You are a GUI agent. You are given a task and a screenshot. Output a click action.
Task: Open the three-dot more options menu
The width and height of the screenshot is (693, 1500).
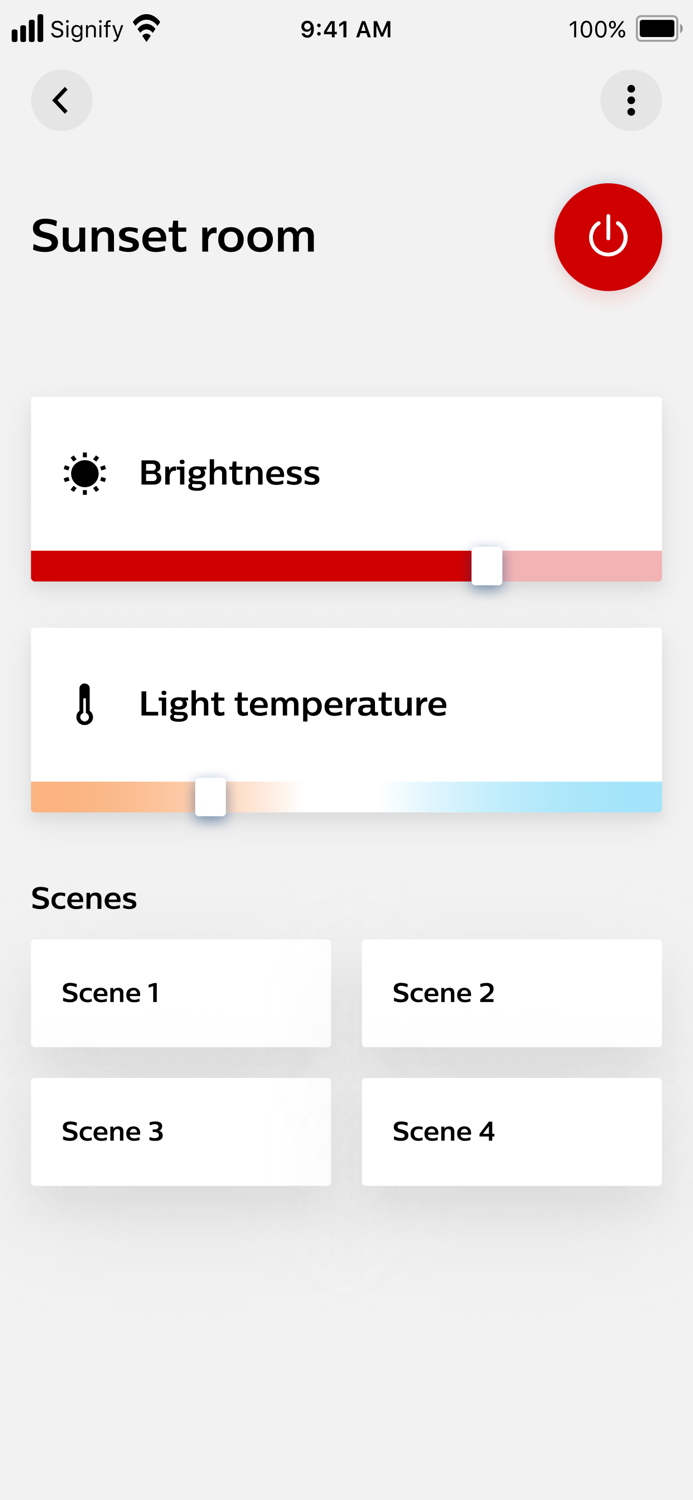tap(631, 100)
